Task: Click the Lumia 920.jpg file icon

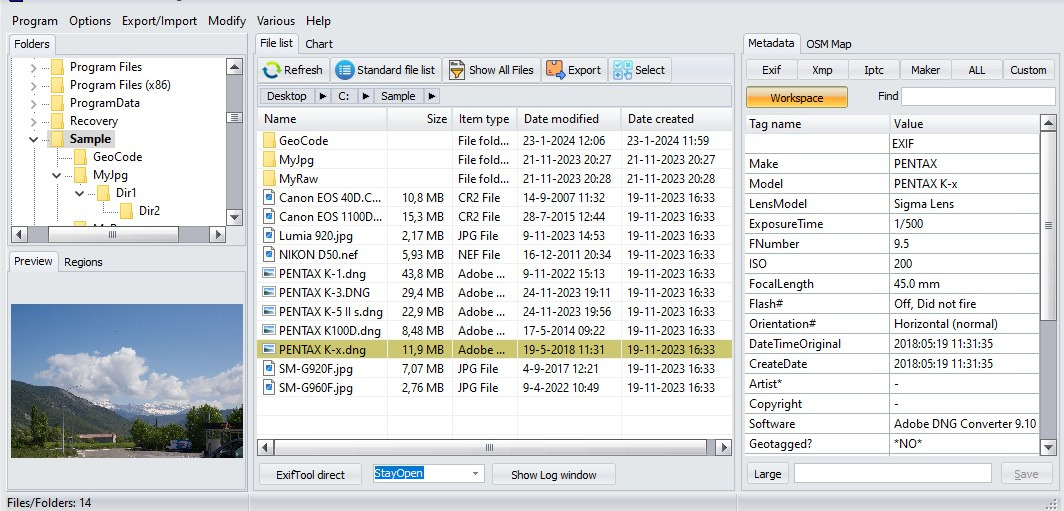Action: pos(268,236)
